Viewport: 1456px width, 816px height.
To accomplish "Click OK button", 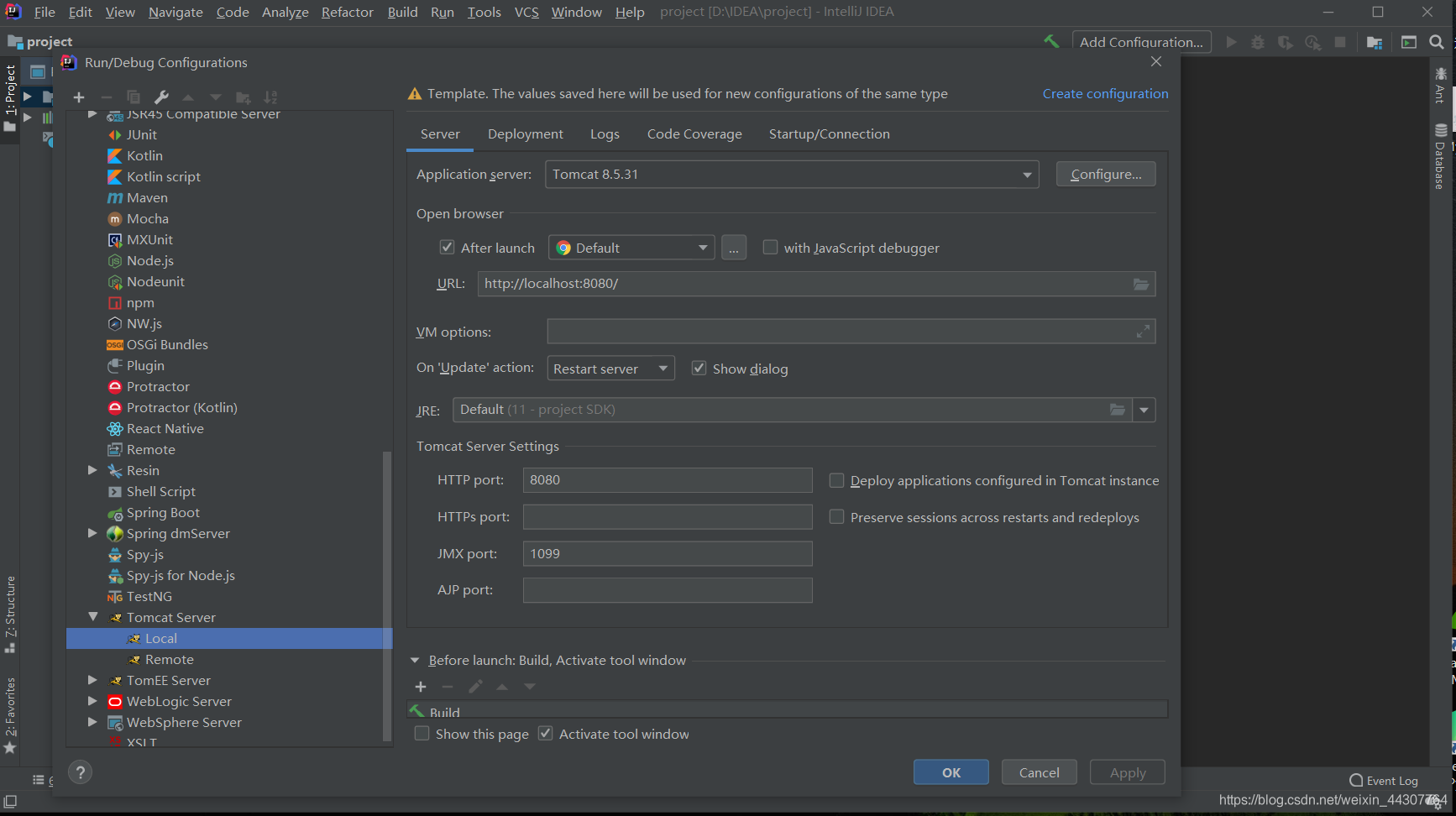I will [951, 772].
